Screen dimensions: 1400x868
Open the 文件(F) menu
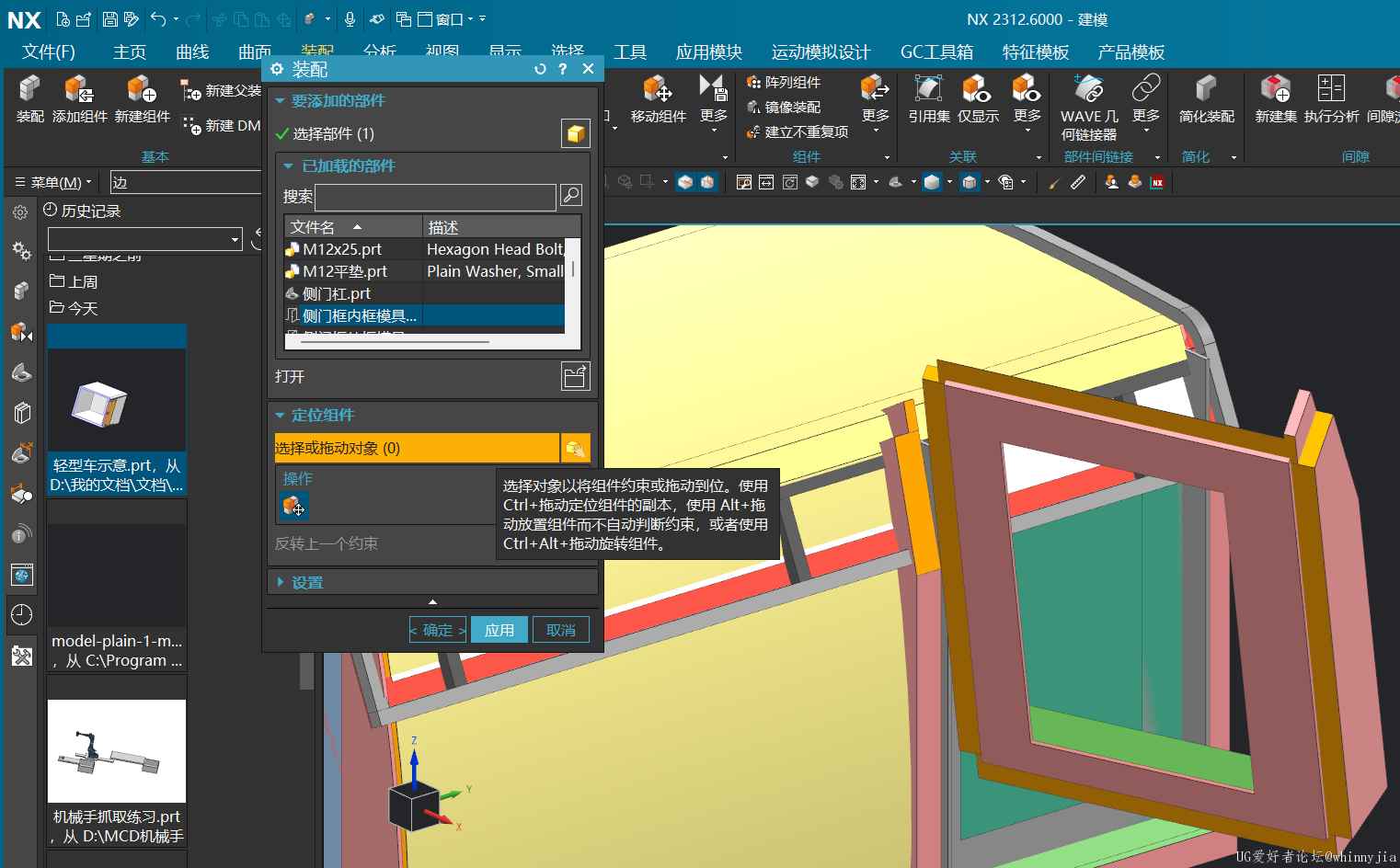(x=49, y=52)
